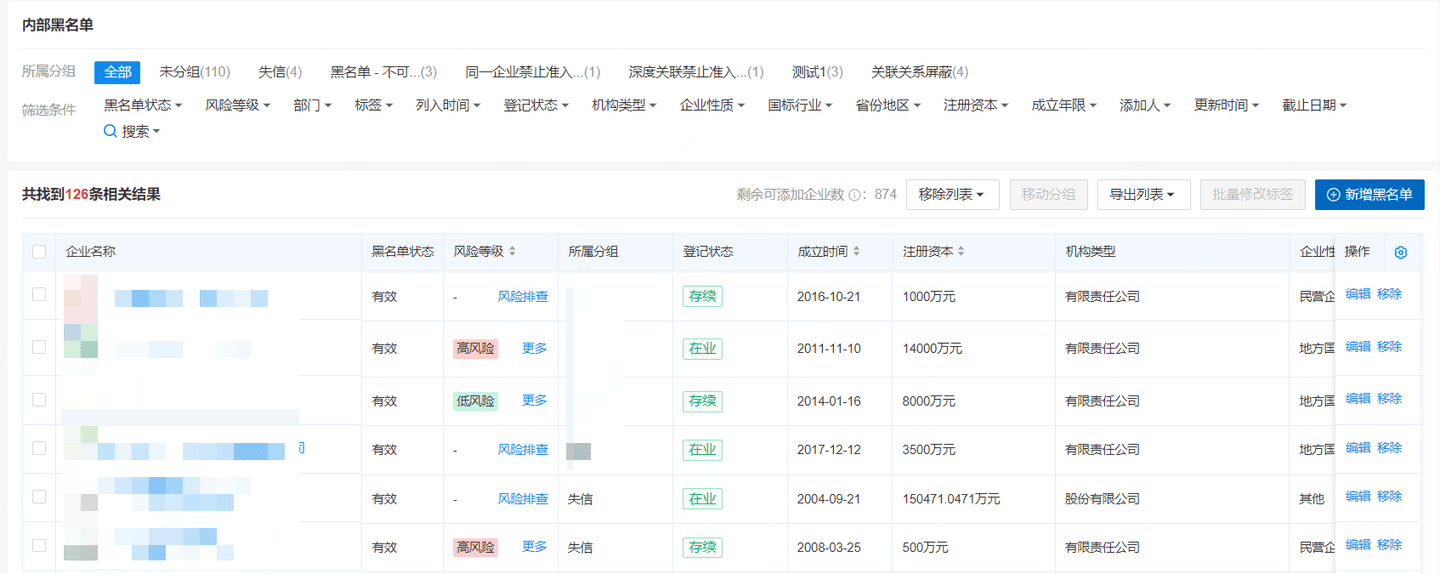Click the 批量修改标签 button
This screenshot has width=1440, height=574.
(1253, 195)
